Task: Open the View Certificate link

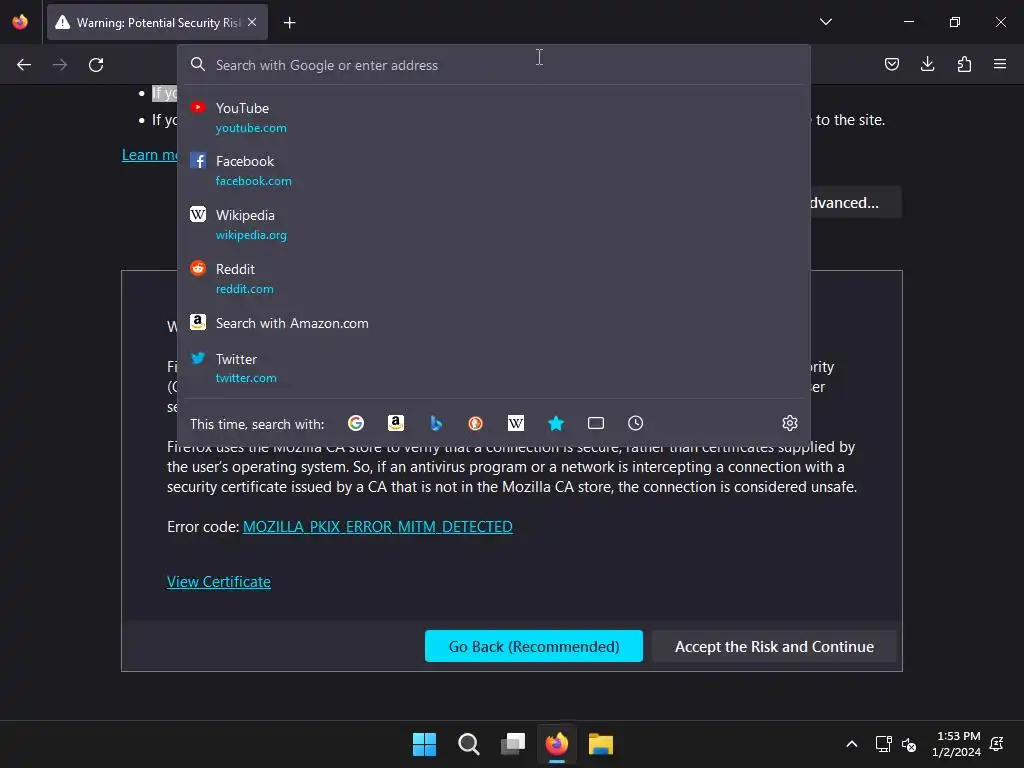Action: [x=219, y=582]
